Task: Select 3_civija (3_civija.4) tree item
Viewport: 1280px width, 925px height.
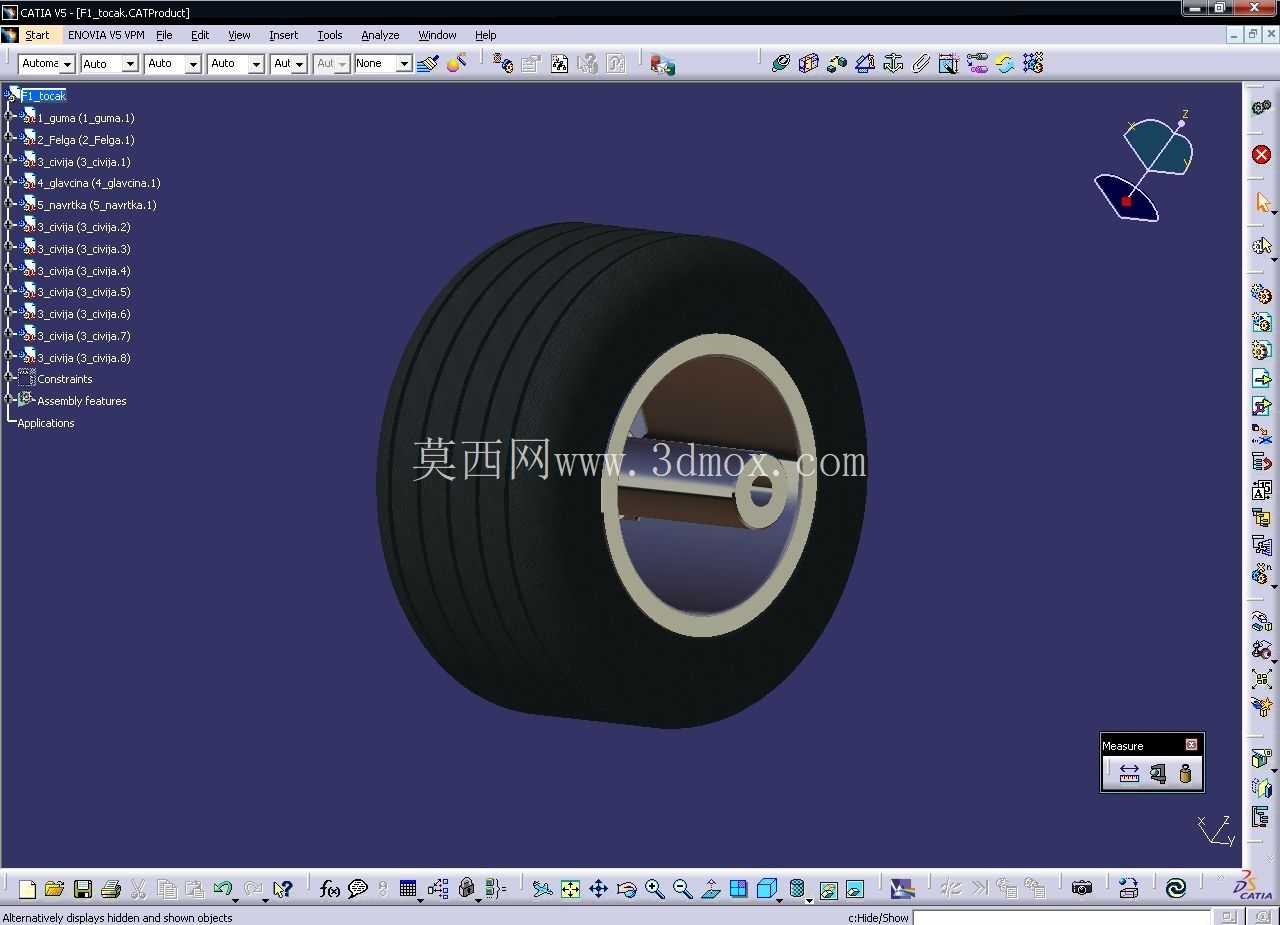Action: point(84,271)
